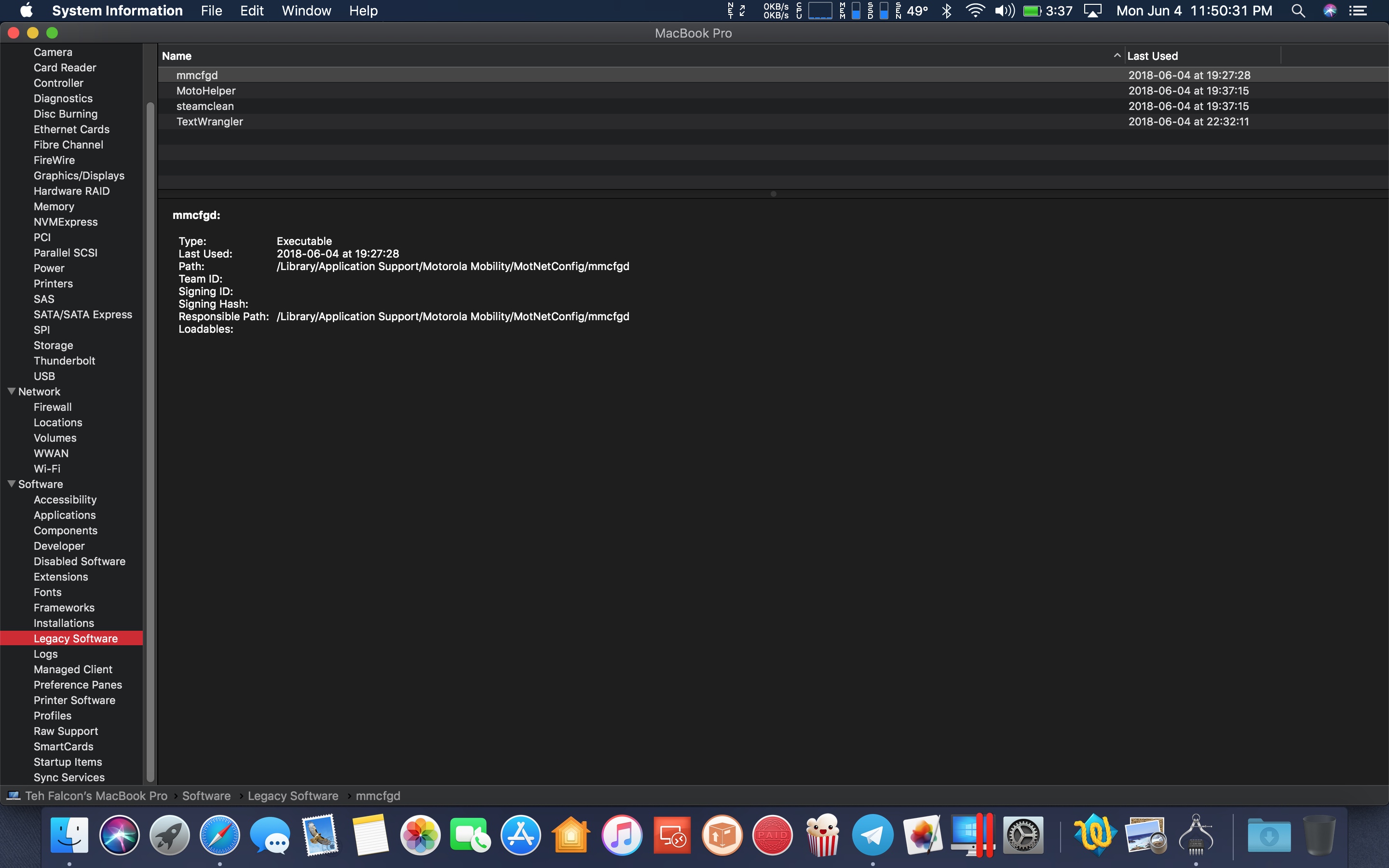
Task: Open Bluetooth menu bar status icon
Action: coord(947,11)
